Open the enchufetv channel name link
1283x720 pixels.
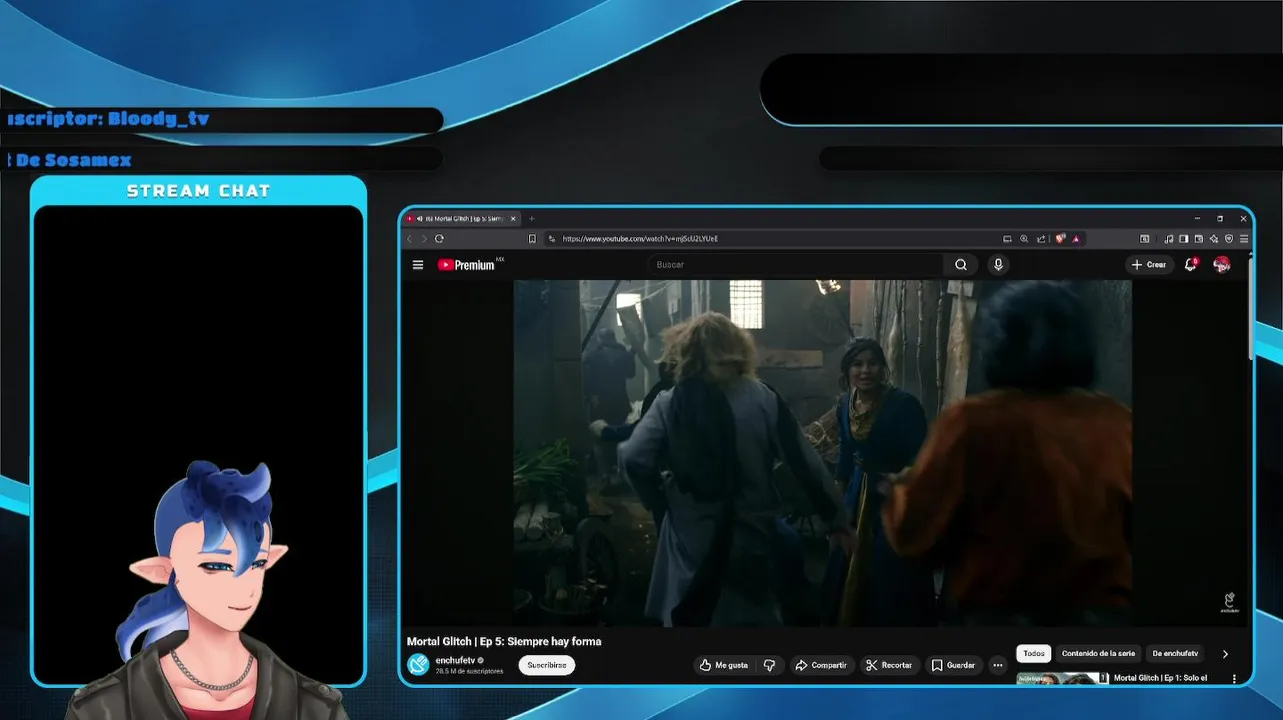click(455, 661)
